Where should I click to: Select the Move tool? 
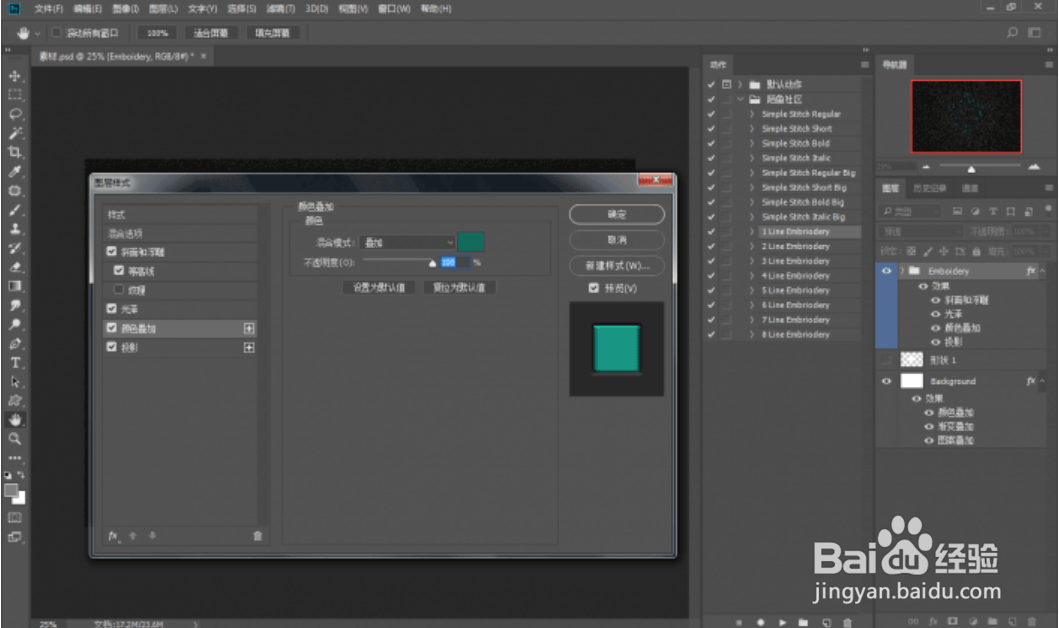coord(15,76)
